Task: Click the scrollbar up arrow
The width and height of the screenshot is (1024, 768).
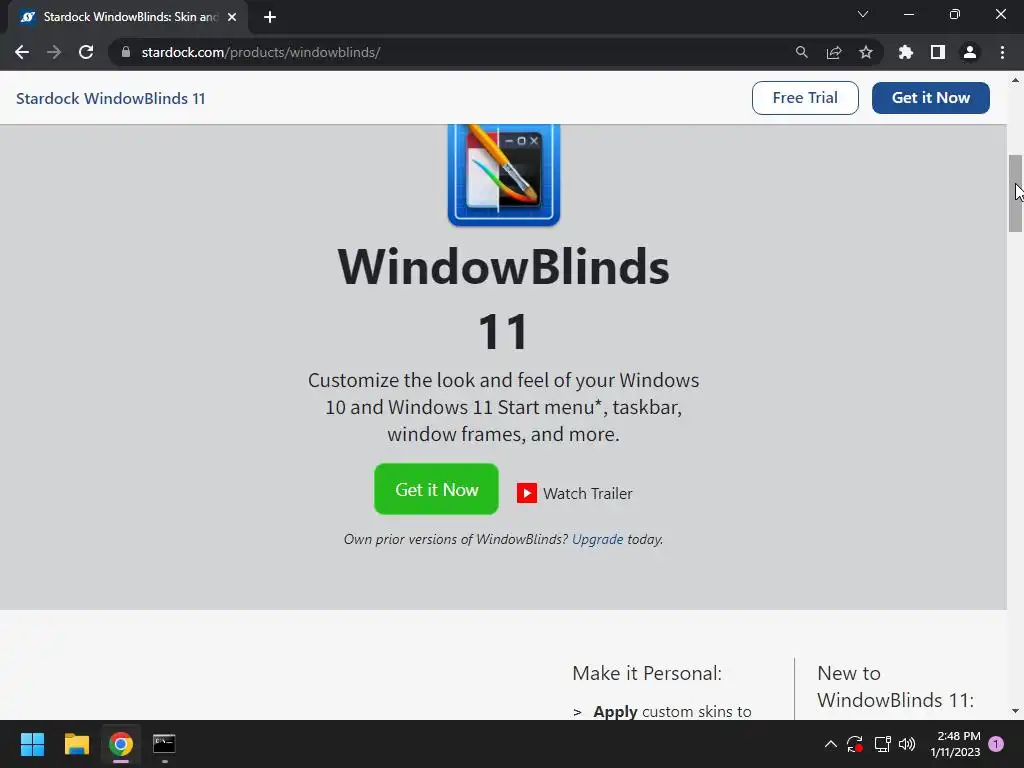Action: (1015, 80)
